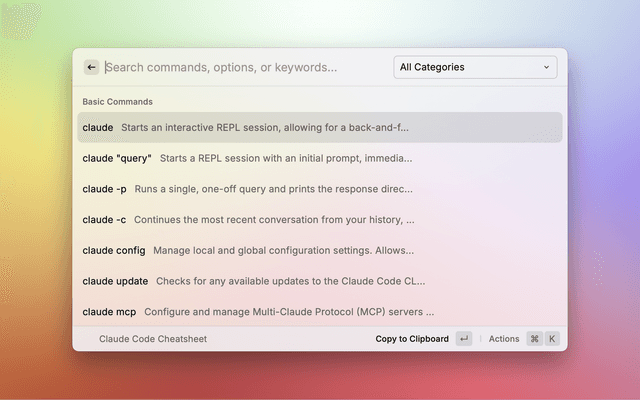Click the description text of claude config
This screenshot has height=400, width=640.
pos(283,250)
